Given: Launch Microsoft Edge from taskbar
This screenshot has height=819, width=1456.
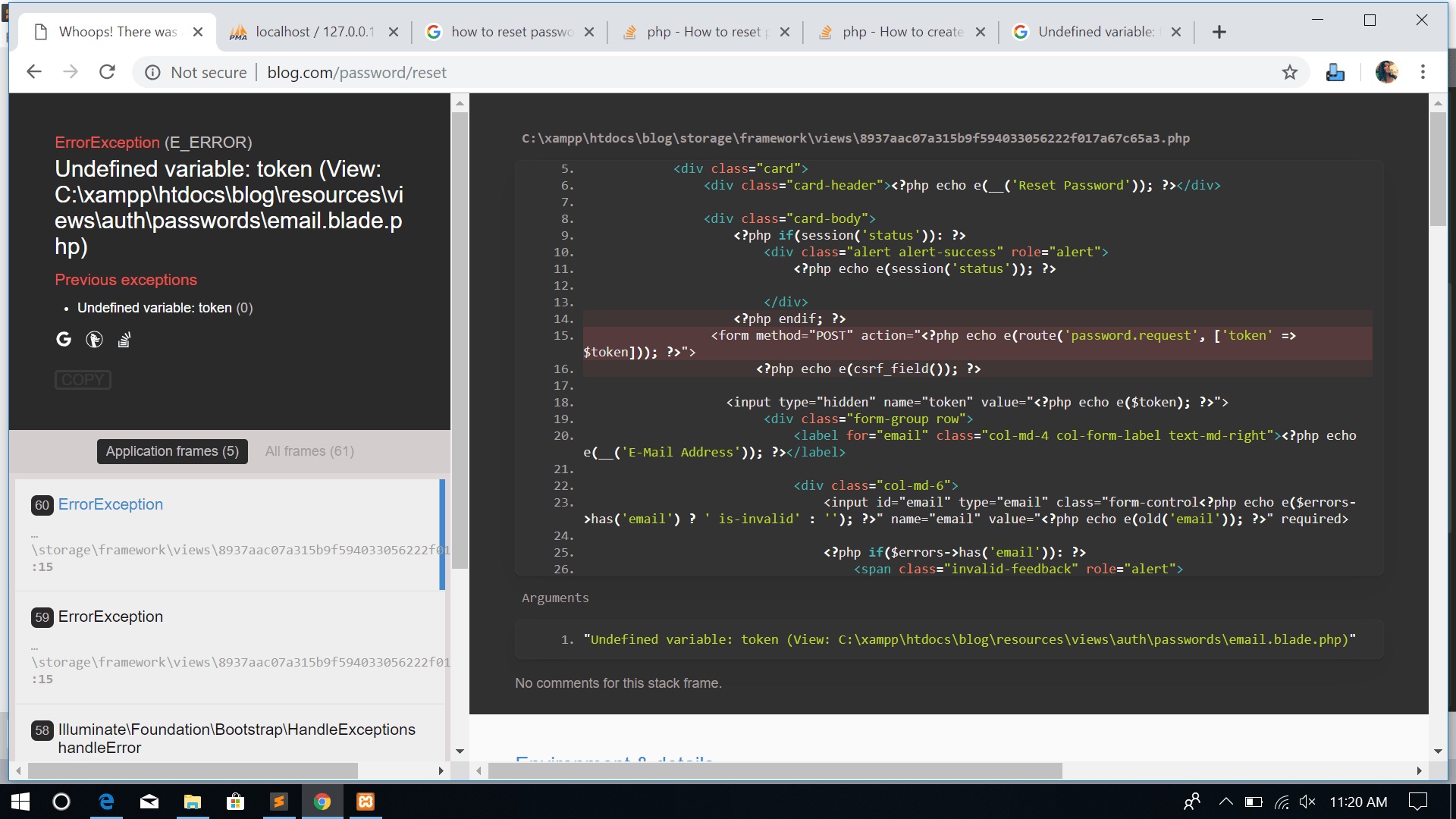Looking at the screenshot, I should pyautogui.click(x=106, y=802).
